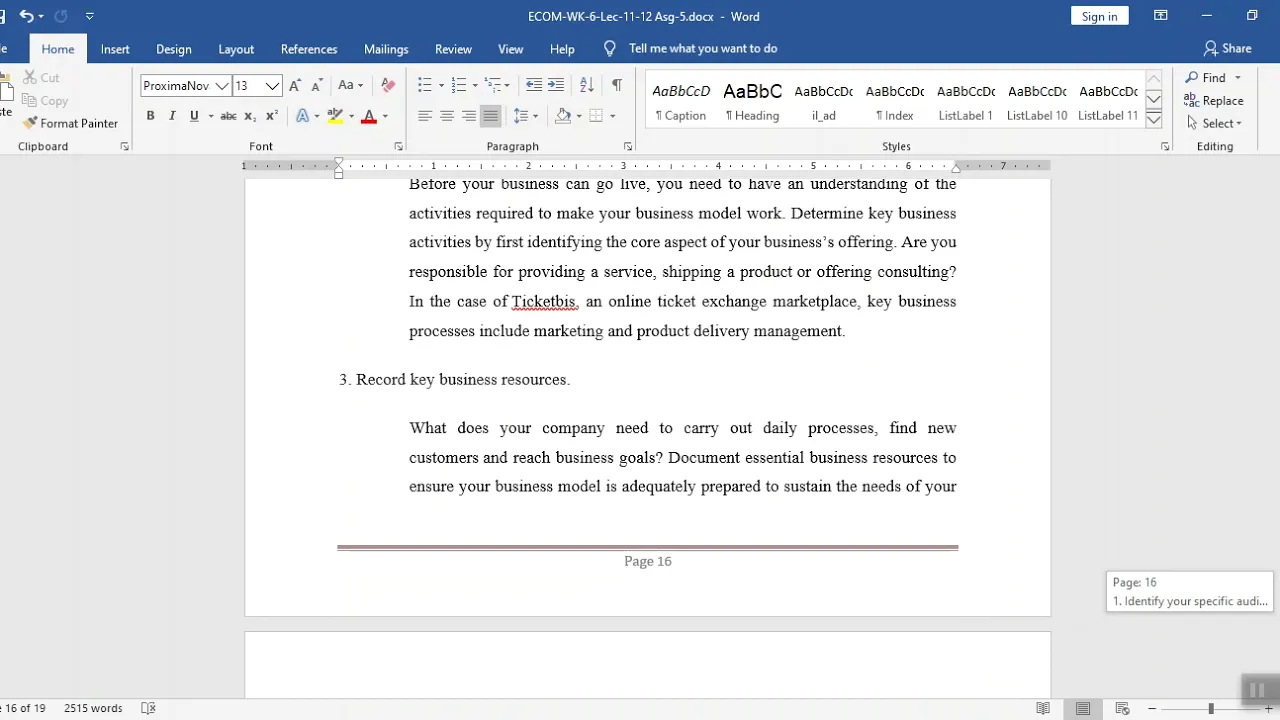Screen dimensions: 1280x720
Task: Open the Design tab
Action: (174, 49)
